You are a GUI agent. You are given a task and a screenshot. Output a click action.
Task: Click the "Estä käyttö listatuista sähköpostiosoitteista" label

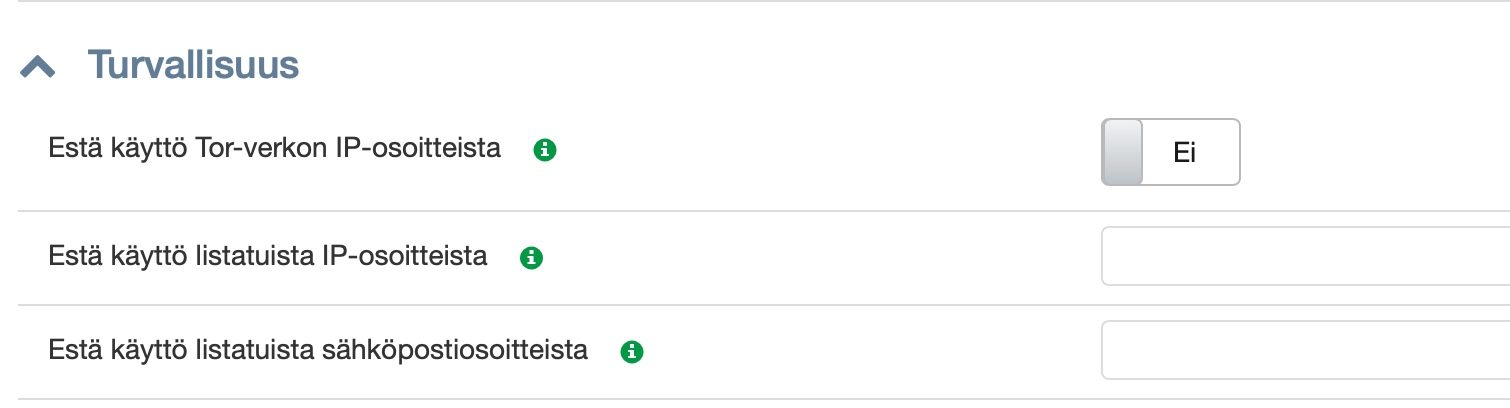318,351
